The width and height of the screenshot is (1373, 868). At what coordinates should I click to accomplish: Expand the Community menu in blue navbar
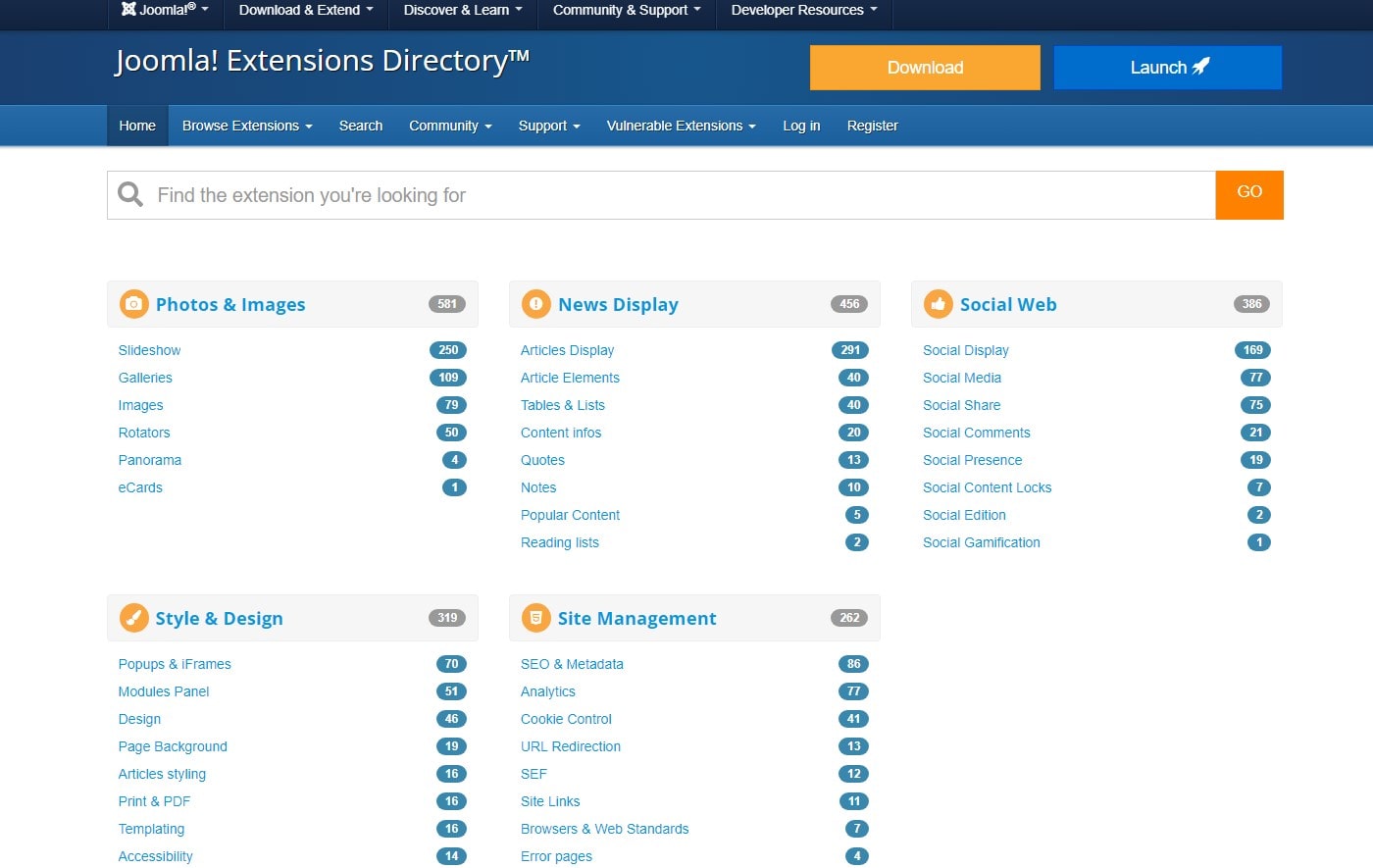pos(450,126)
